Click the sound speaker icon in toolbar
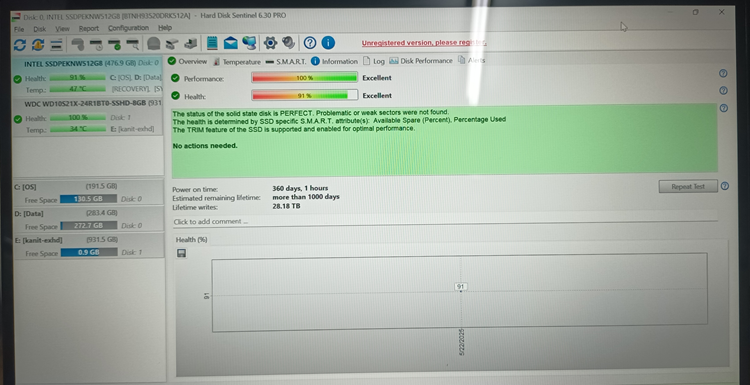Image resolution: width=750 pixels, height=385 pixels. coord(288,43)
